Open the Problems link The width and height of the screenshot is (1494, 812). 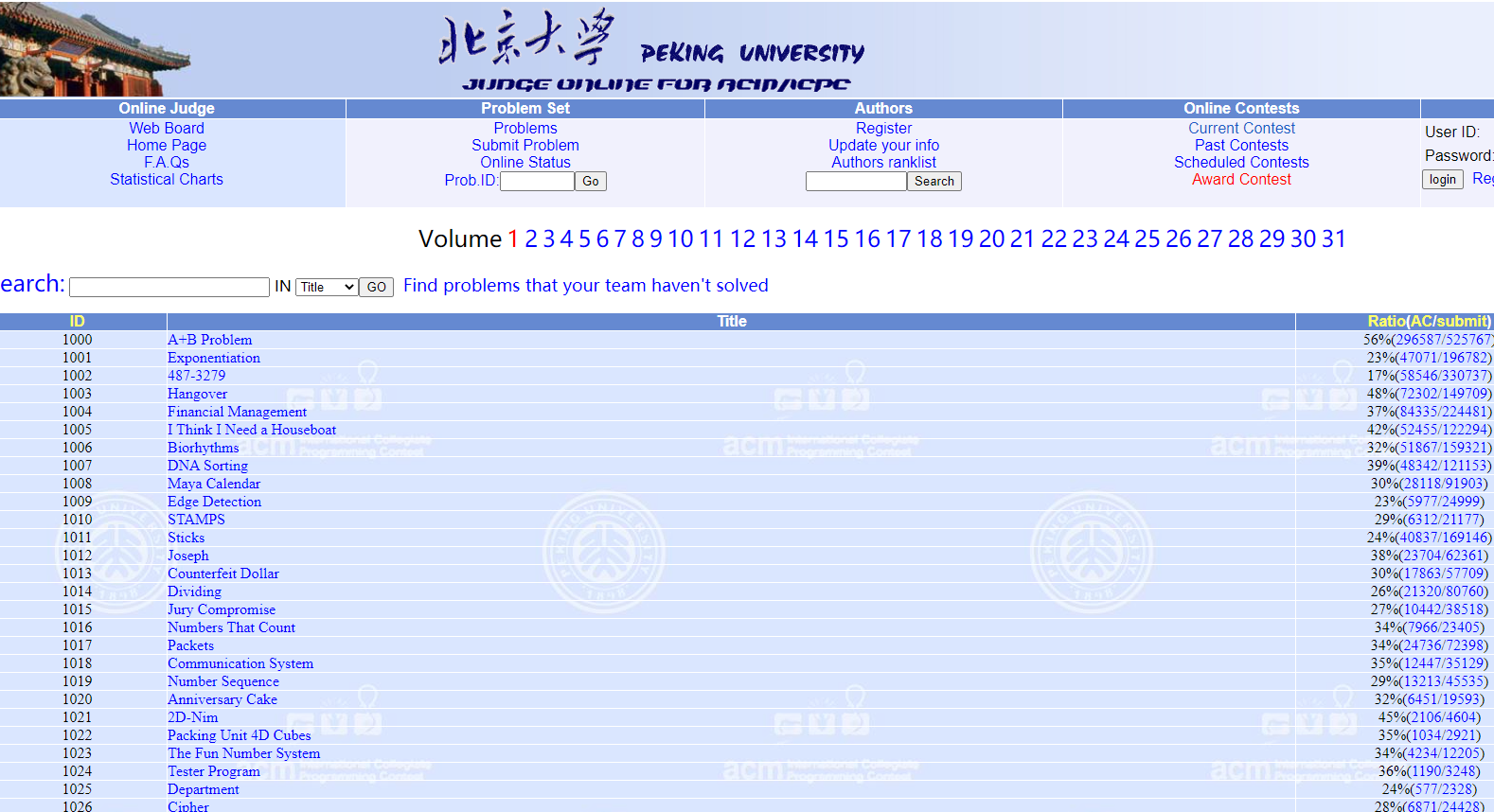[x=525, y=128]
